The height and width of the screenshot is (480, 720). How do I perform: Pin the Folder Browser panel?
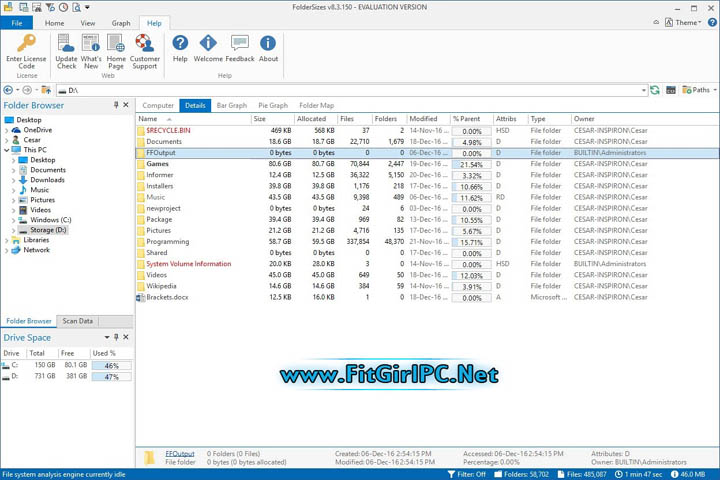116,105
